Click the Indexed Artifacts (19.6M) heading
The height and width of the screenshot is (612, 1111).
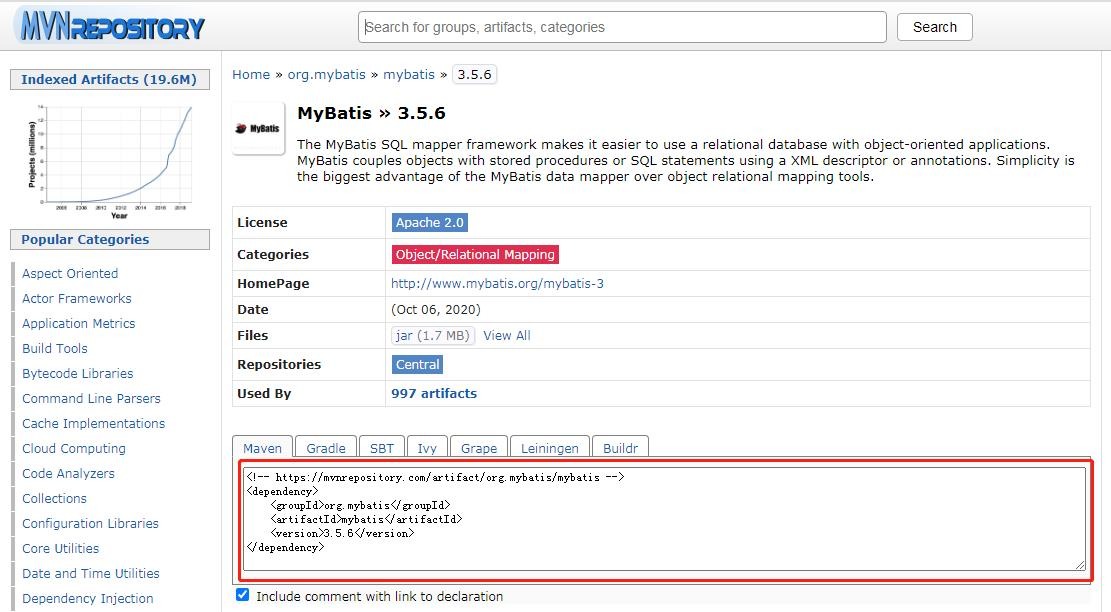pos(109,79)
